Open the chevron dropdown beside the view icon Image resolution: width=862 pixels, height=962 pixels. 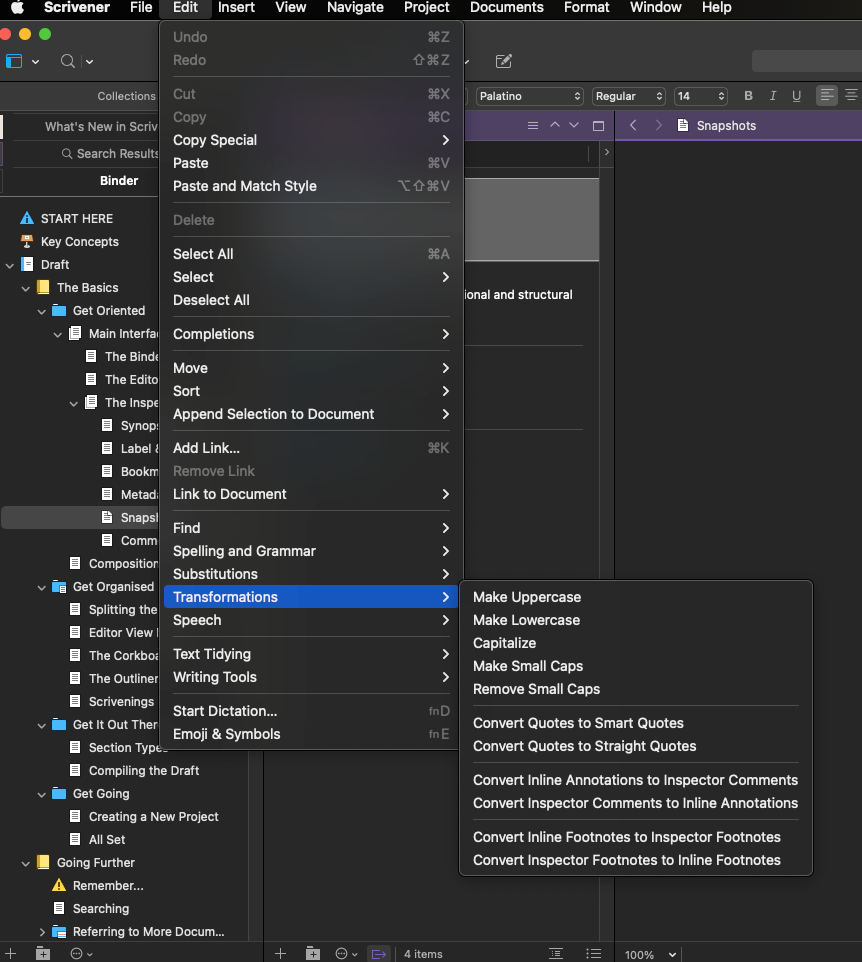point(36,61)
